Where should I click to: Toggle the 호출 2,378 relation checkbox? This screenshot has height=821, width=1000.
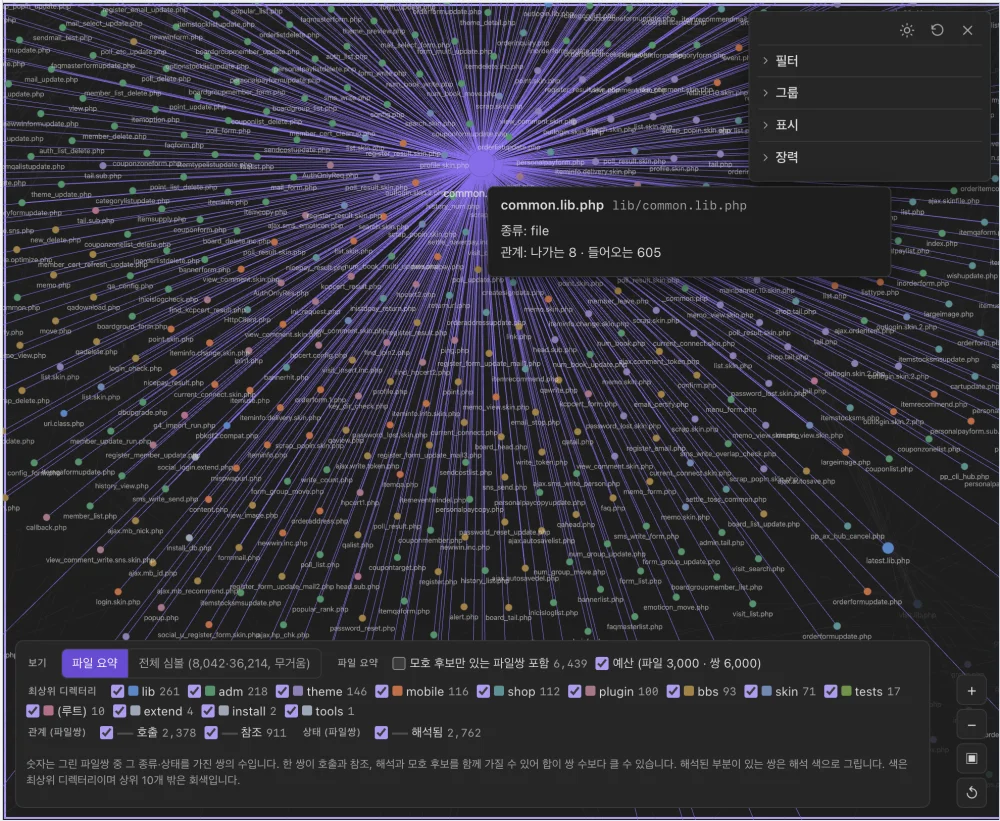coord(107,733)
